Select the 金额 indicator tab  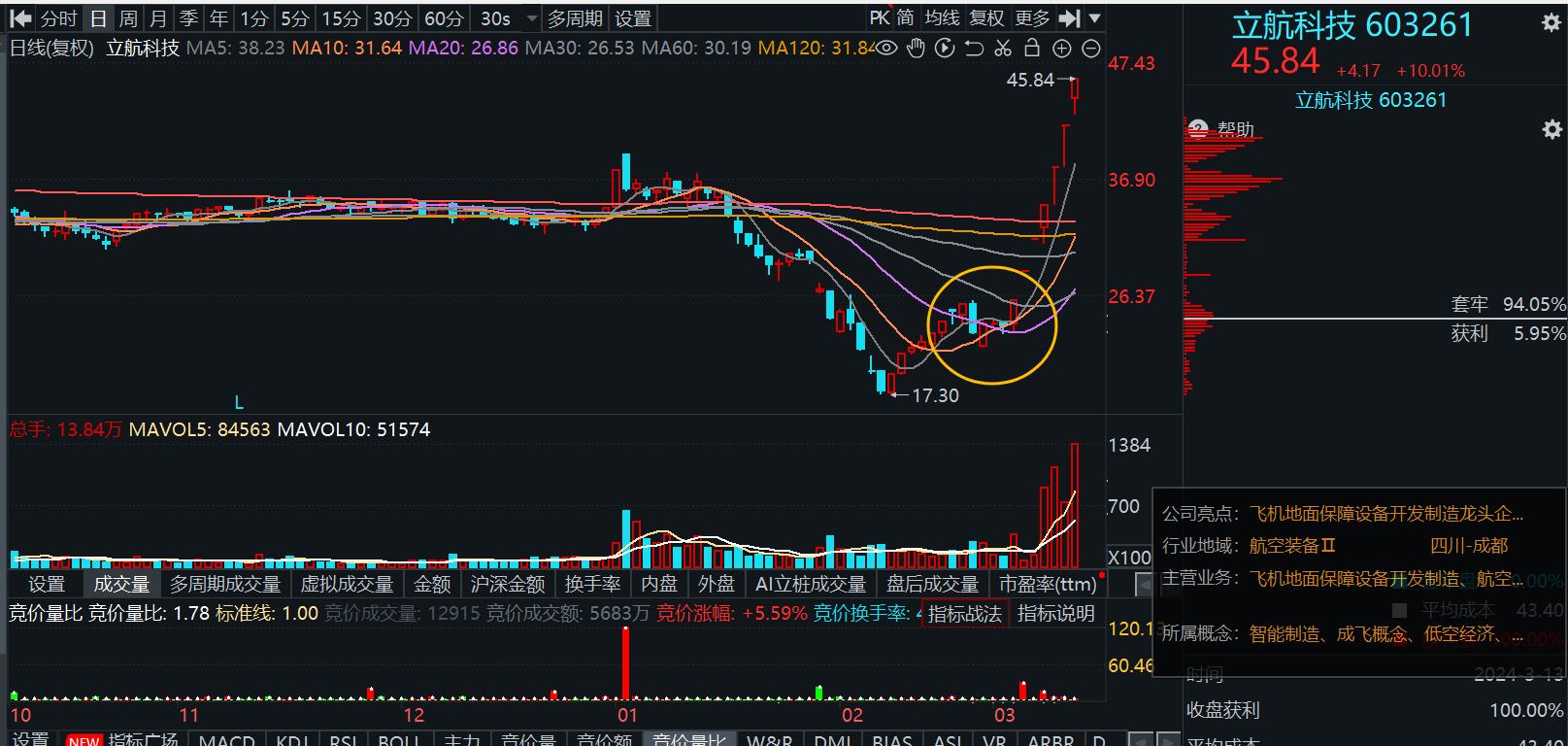[432, 584]
